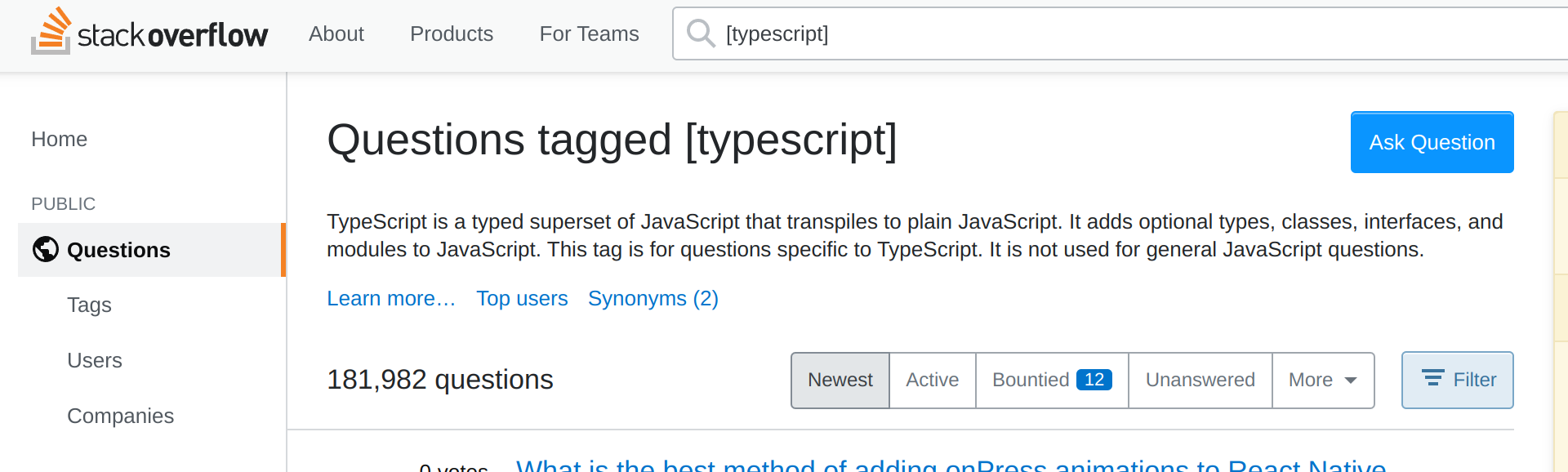
Task: Click the search magnifier icon
Action: [701, 33]
